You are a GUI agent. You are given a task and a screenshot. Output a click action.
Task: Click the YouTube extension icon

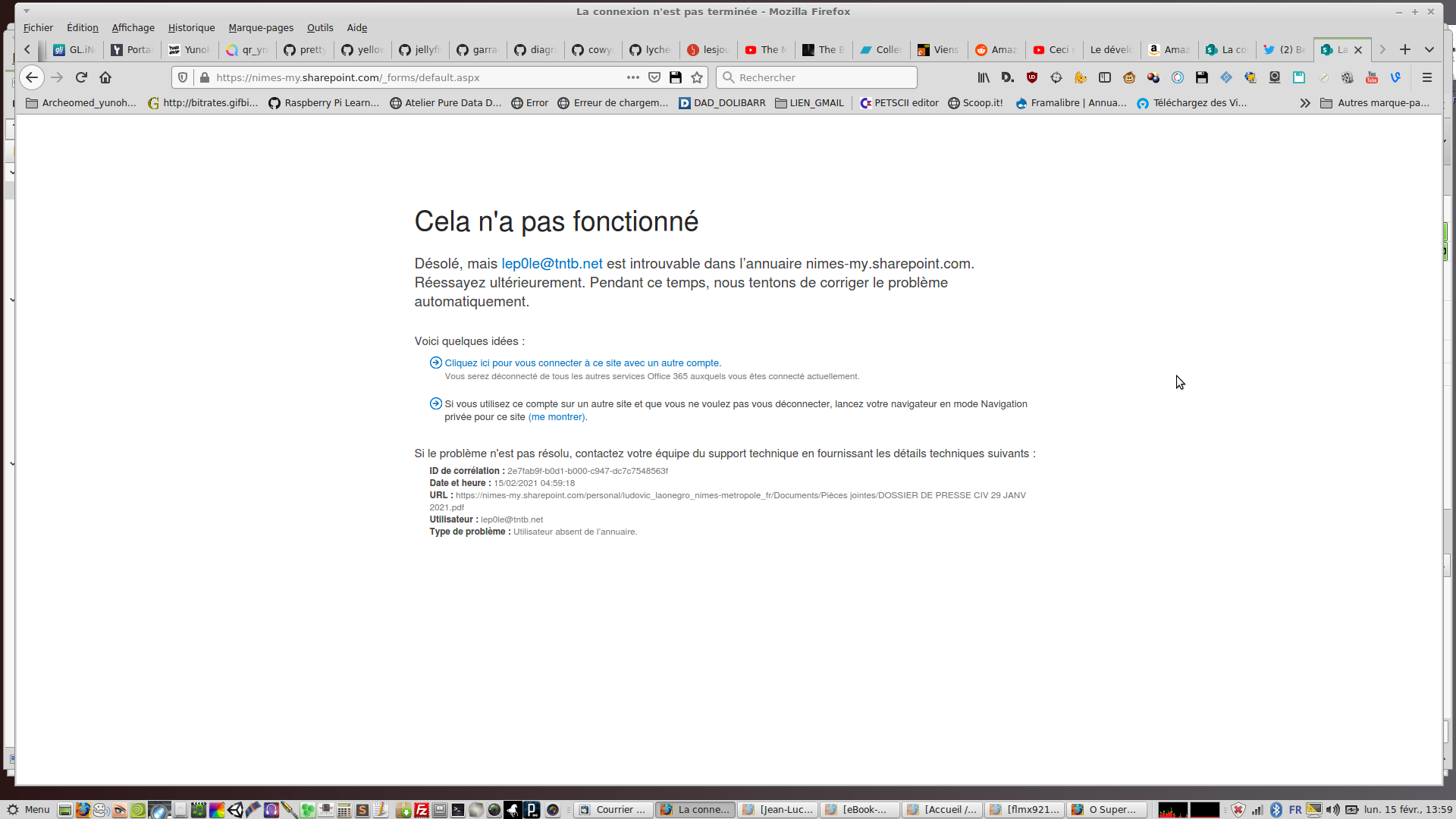(x=1371, y=77)
